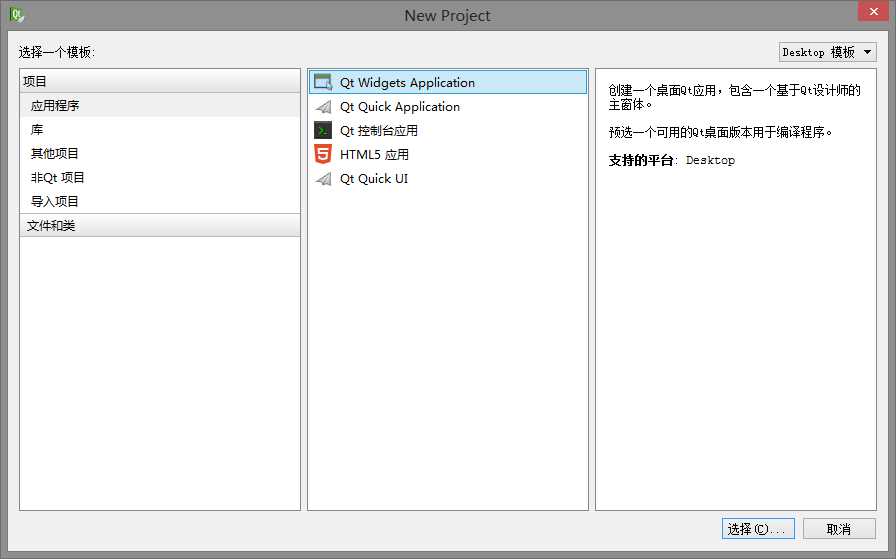This screenshot has width=896, height=559.
Task: Select 其他项目 category
Action: click(x=159, y=154)
